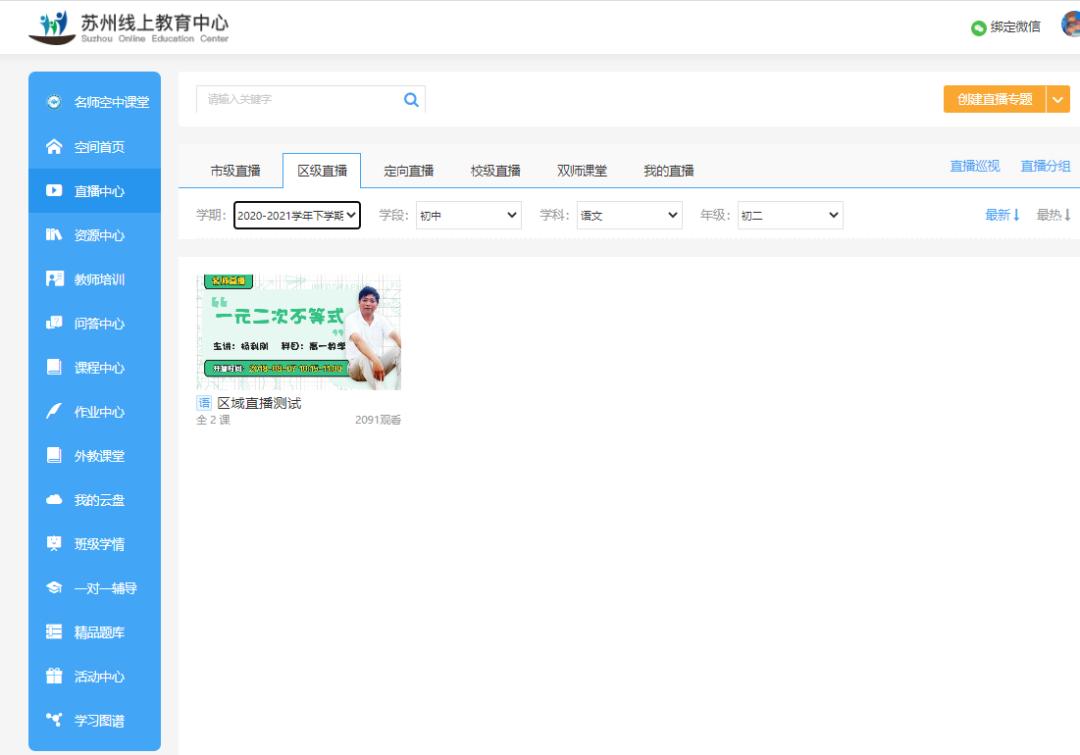Open the 直播巡视 link
Viewport: 1080px width, 755px height.
pos(973,165)
